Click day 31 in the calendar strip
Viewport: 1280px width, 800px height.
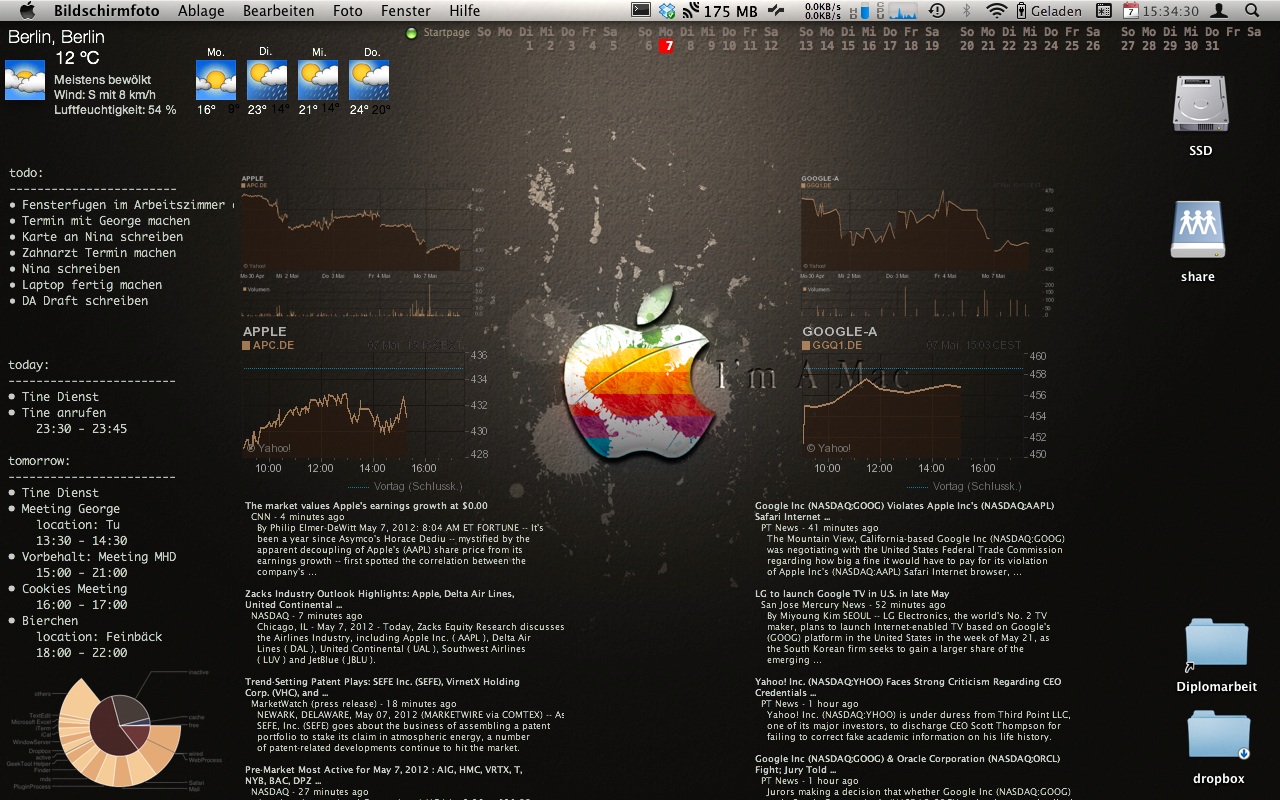click(x=1213, y=46)
